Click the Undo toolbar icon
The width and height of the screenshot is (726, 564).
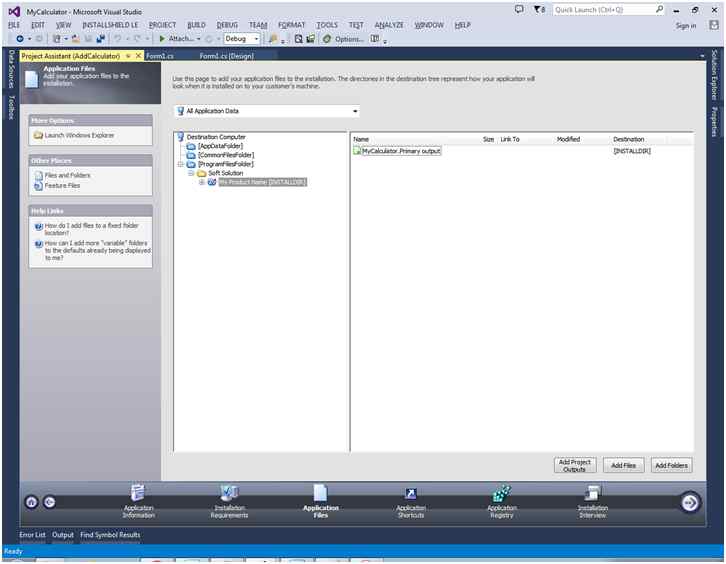pos(118,39)
